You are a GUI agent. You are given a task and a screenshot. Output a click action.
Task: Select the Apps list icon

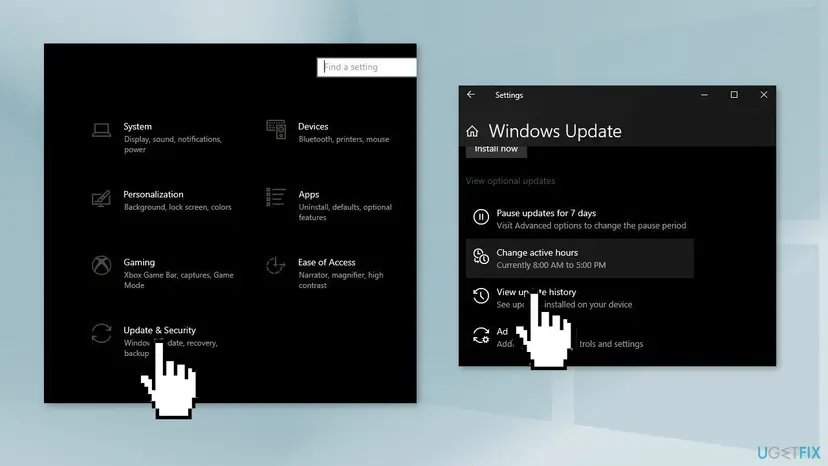(x=276, y=197)
